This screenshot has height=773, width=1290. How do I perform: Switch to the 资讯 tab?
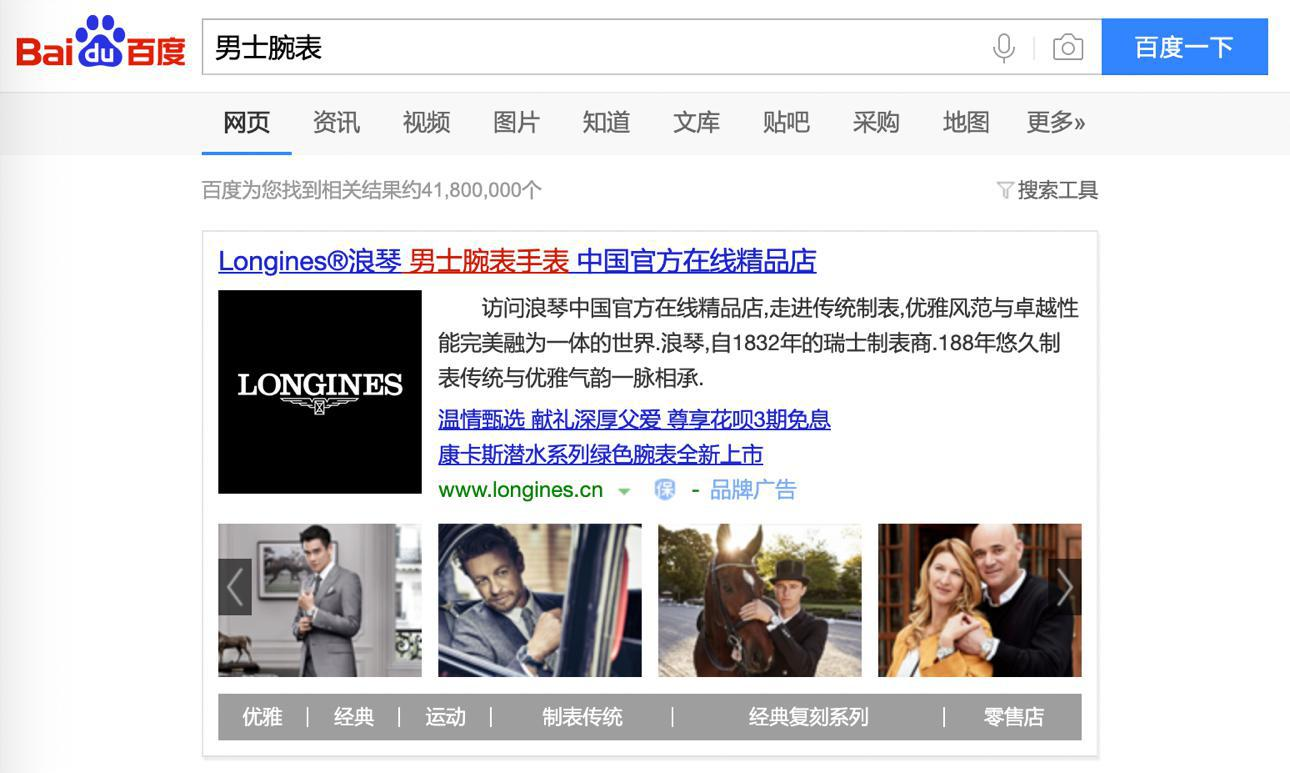tap(336, 123)
